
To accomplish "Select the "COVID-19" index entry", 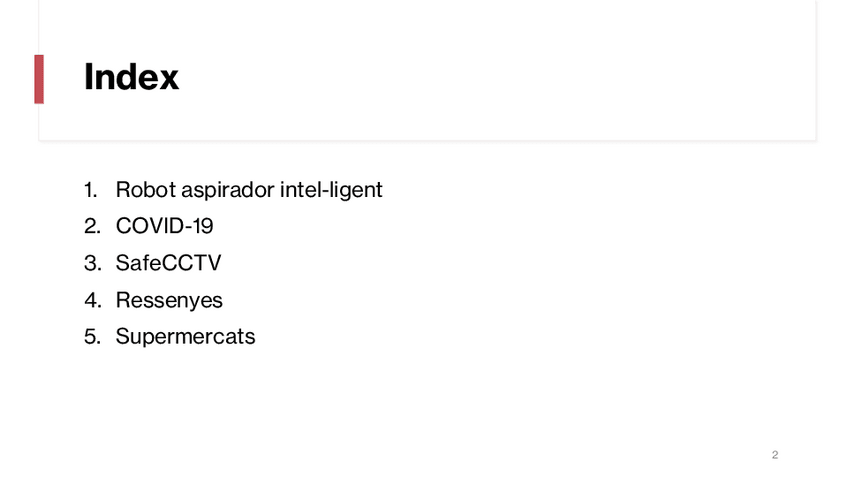I will point(164,226).
